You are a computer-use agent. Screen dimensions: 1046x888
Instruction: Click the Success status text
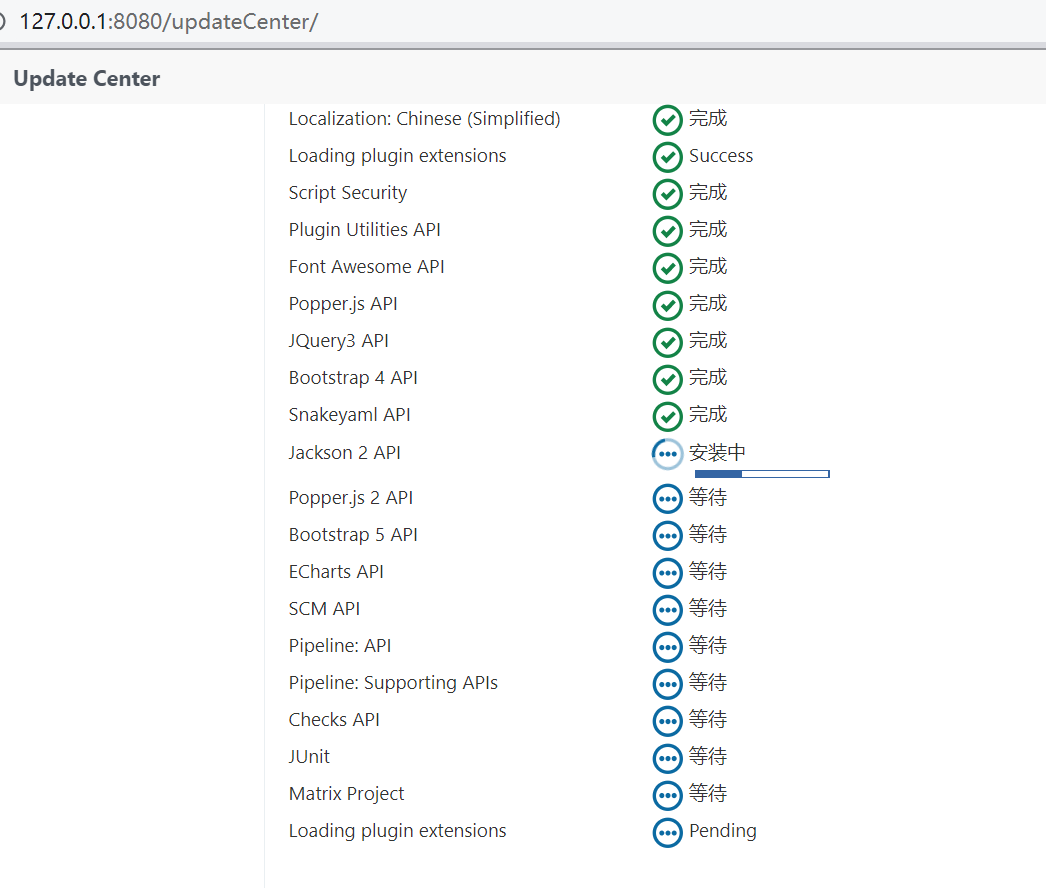720,156
